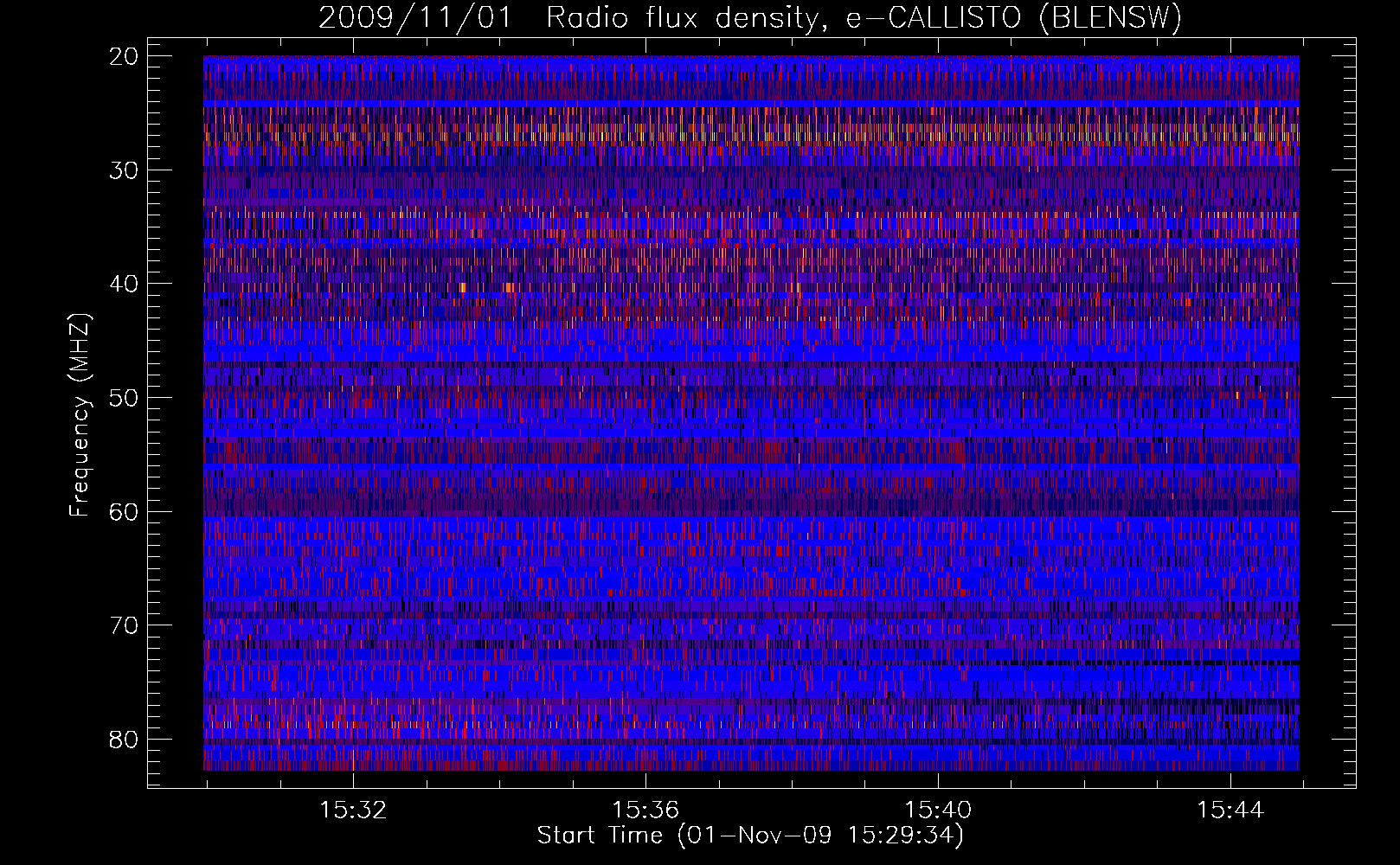Viewport: 1400px width, 865px height.
Task: Click the 20 MHz frequency tick label
Action: point(125,56)
